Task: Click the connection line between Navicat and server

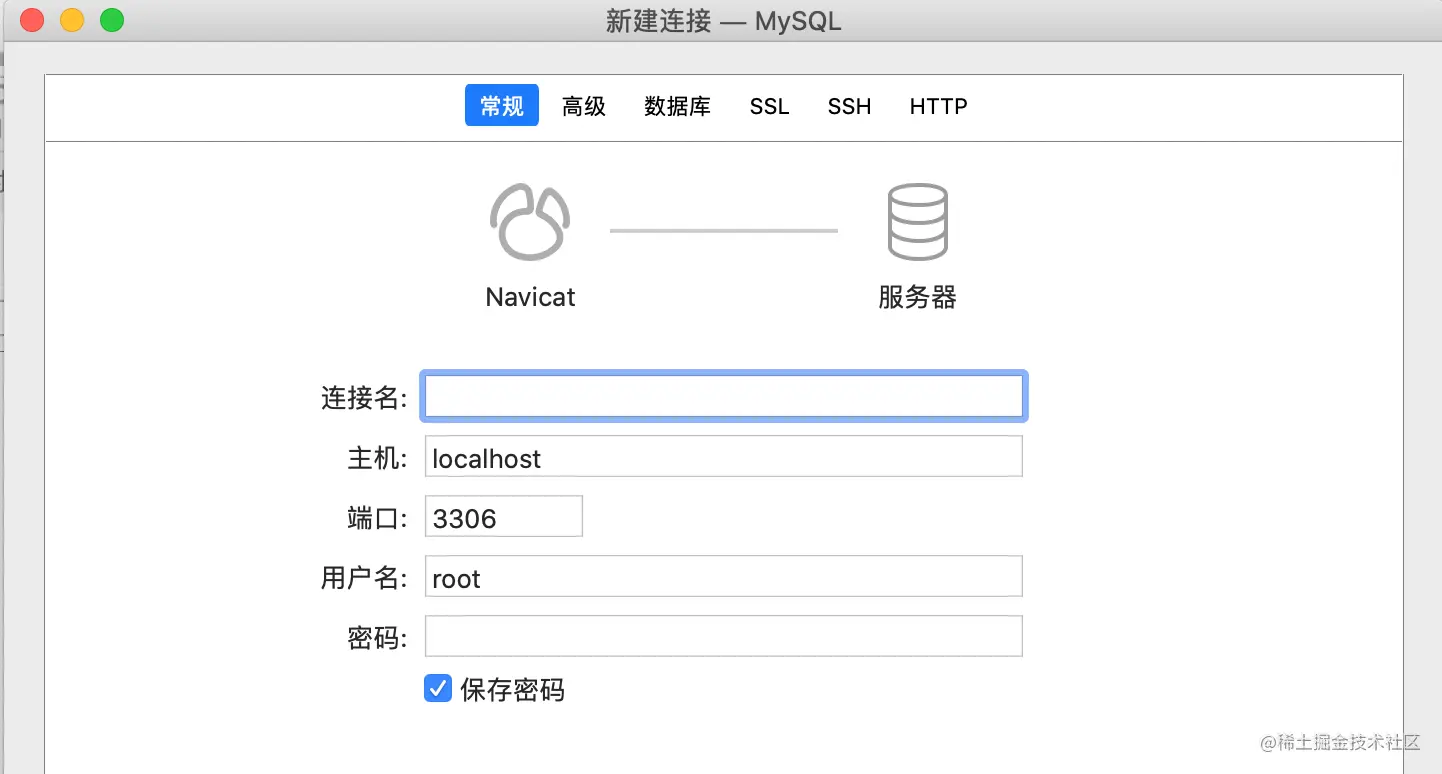Action: coord(723,229)
